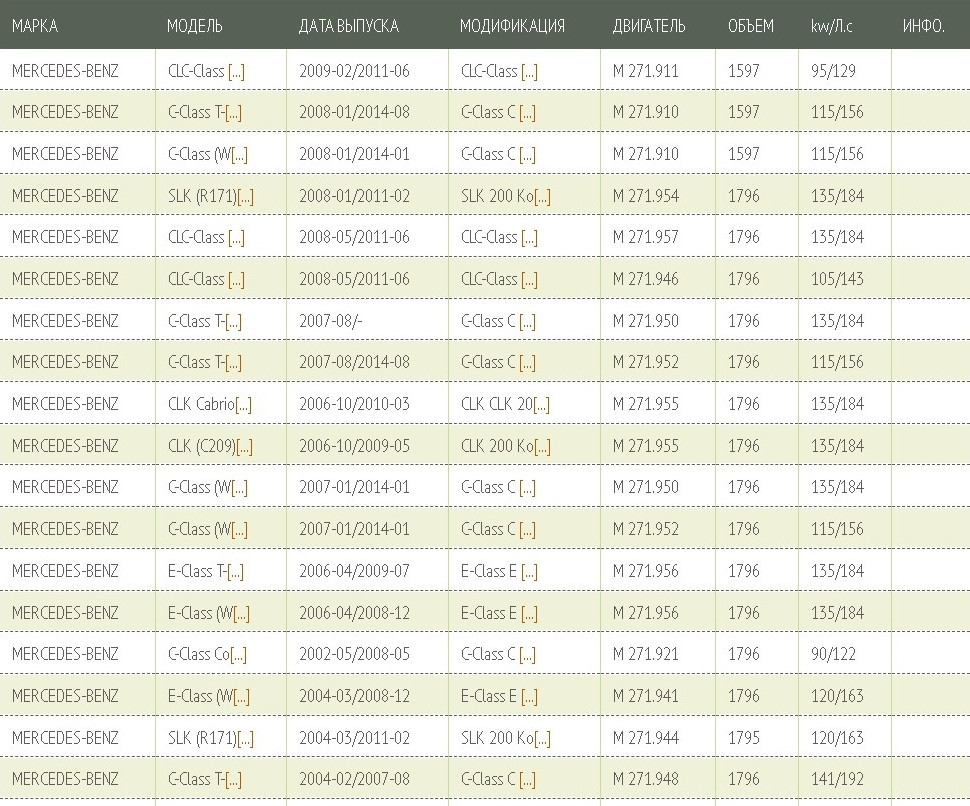Expand SLK 200 Ko [...] in the M 271.944 row
This screenshot has width=970, height=806.
pos(543,739)
